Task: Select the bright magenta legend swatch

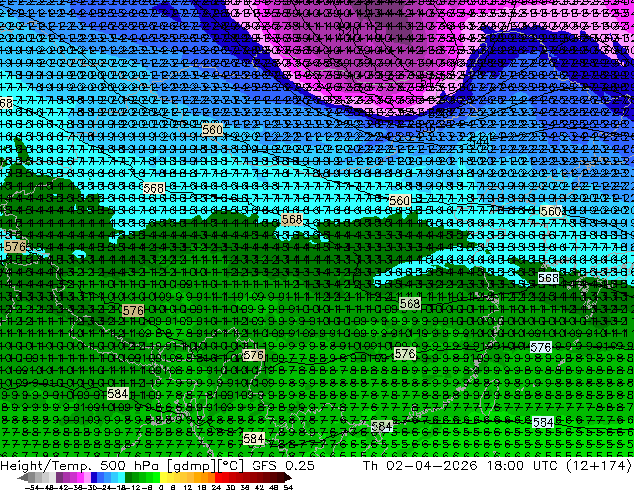Action: coord(80,478)
